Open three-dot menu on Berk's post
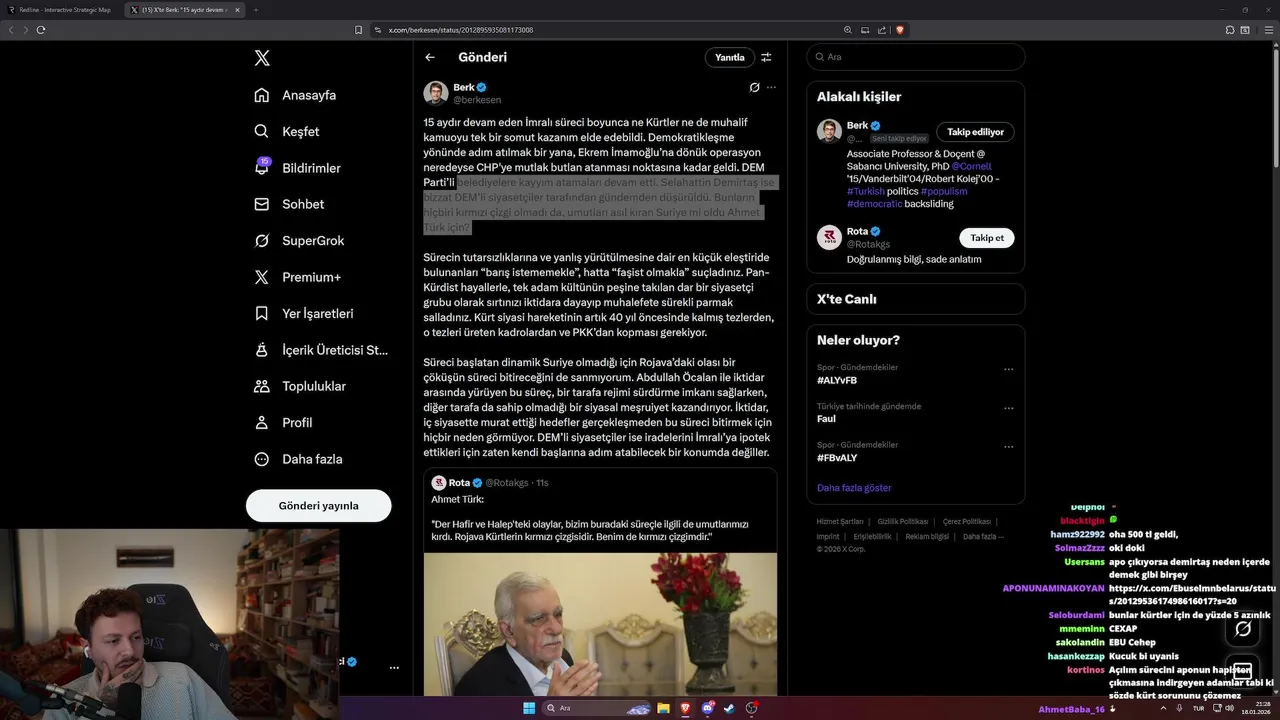The width and height of the screenshot is (1280, 720). 771,87
